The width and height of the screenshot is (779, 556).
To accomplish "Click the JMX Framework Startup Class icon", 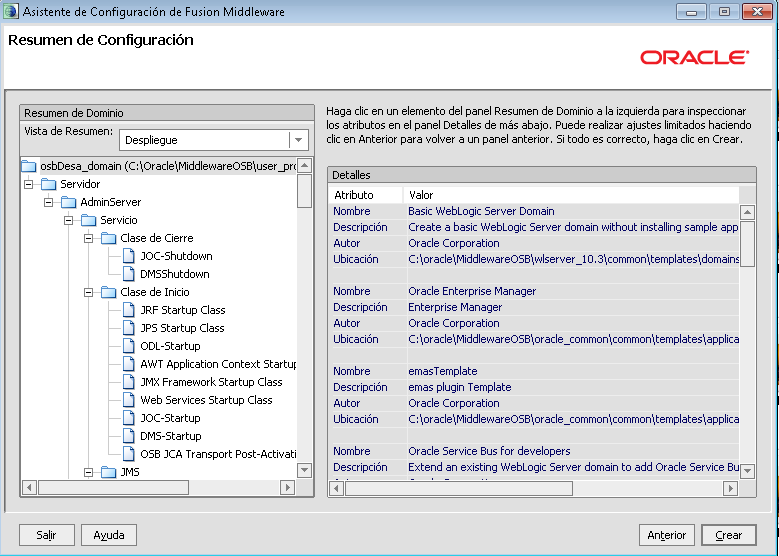I will coord(129,382).
